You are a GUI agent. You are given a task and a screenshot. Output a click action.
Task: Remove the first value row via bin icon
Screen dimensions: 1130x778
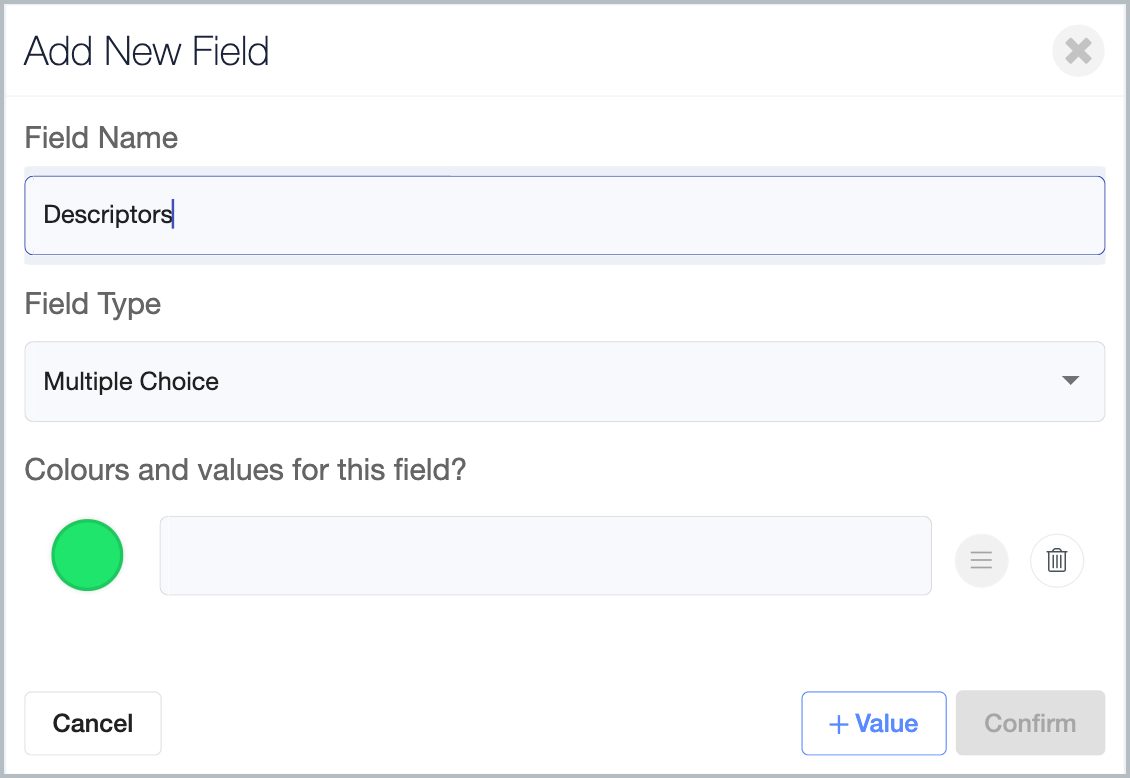(x=1057, y=560)
